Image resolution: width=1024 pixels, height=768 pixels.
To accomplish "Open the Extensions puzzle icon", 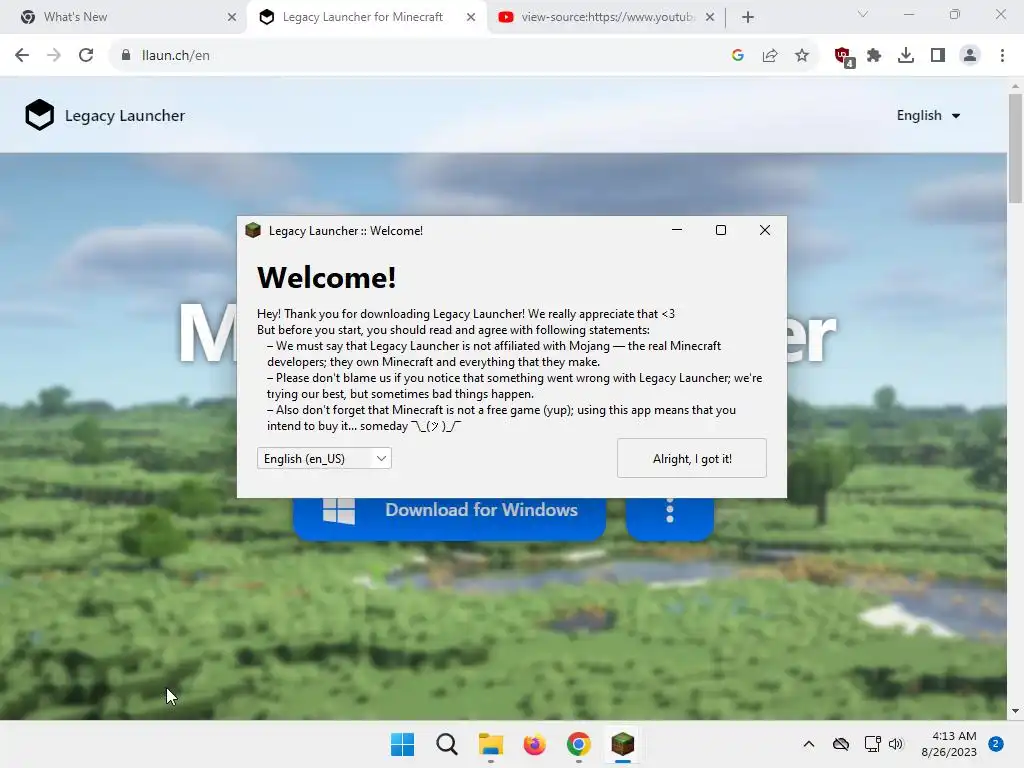I will (x=874, y=56).
